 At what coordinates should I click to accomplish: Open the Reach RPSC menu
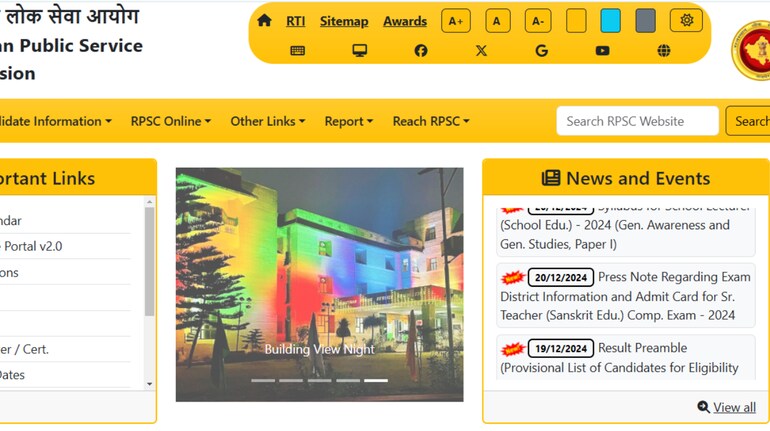tap(430, 121)
